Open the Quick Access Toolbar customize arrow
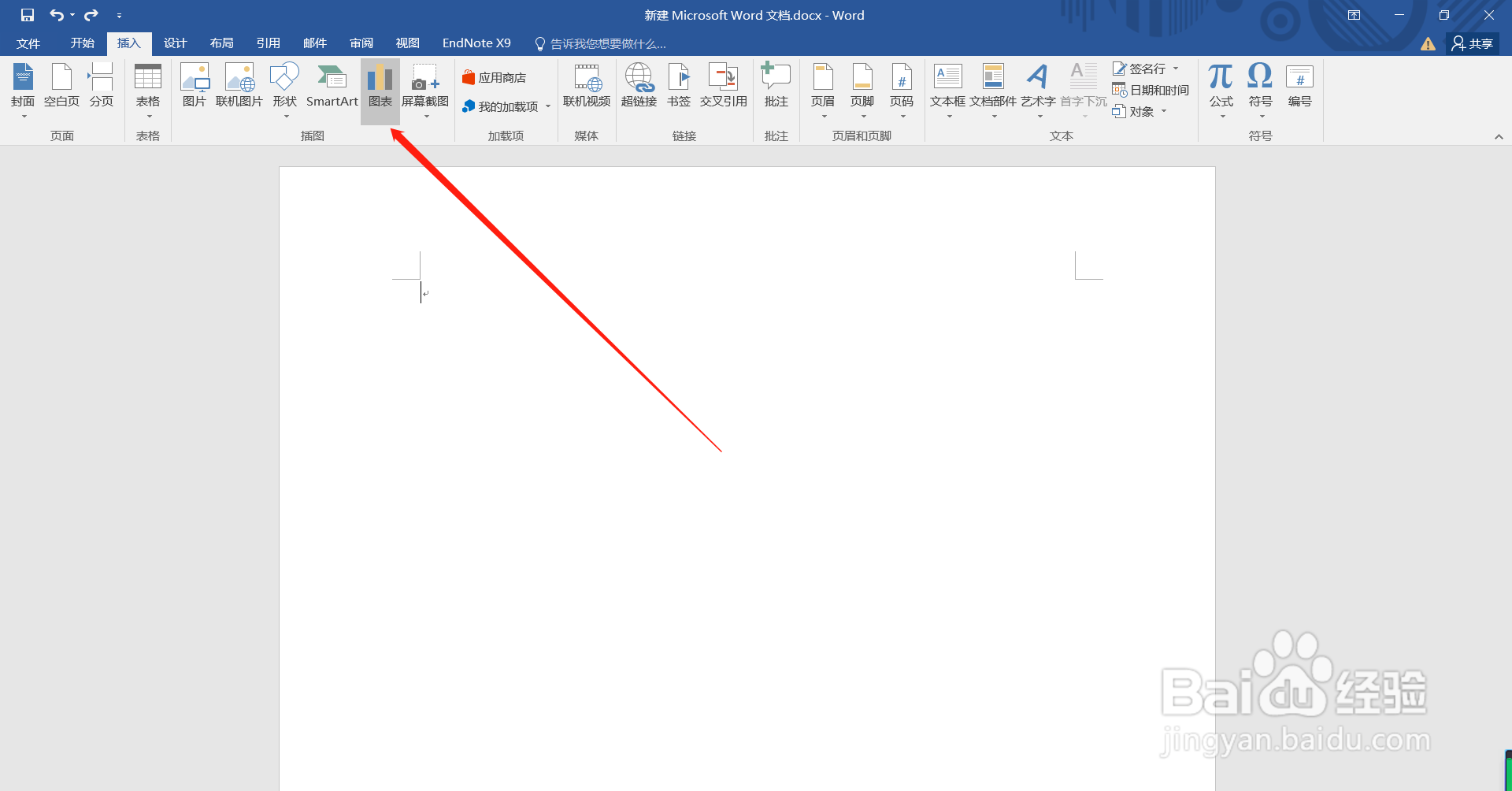This screenshot has width=1512, height=791. (119, 15)
